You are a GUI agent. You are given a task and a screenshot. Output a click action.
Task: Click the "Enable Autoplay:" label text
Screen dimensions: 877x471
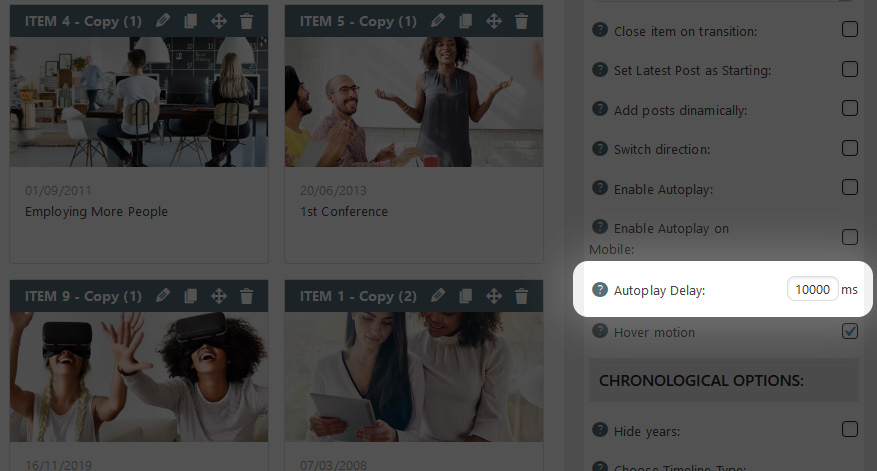coord(663,190)
